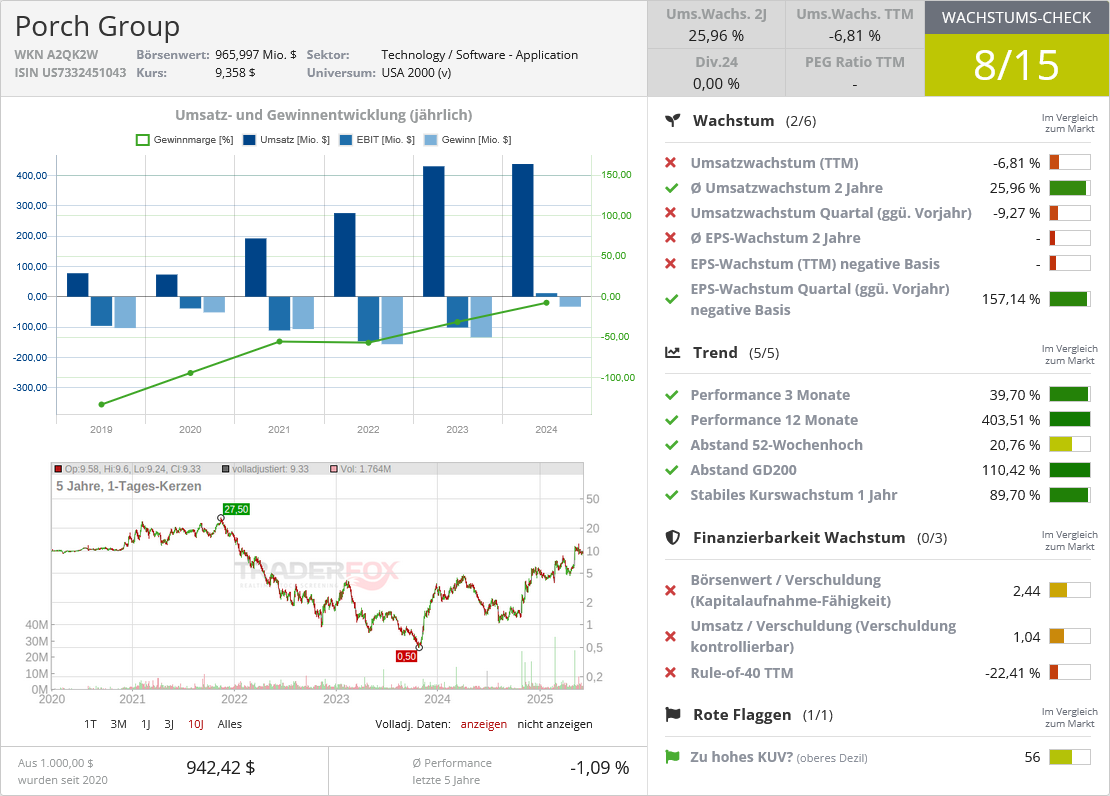1110x796 pixels.
Task: Click the red X beside Ø EPS-Wachstum 2 Jahre
Action: click(671, 238)
